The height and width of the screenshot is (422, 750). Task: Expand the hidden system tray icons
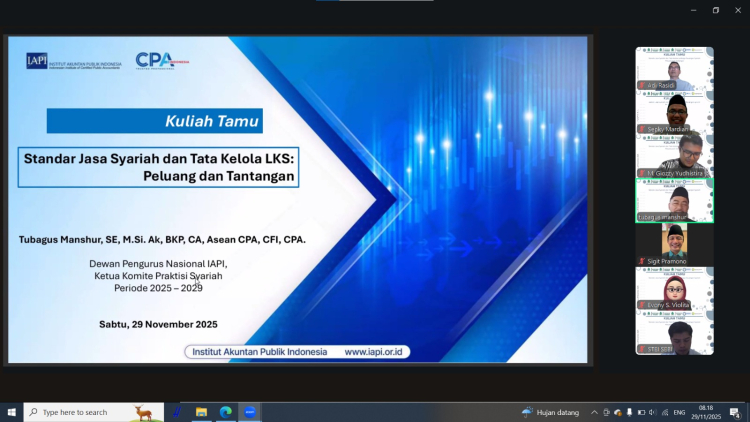point(594,412)
